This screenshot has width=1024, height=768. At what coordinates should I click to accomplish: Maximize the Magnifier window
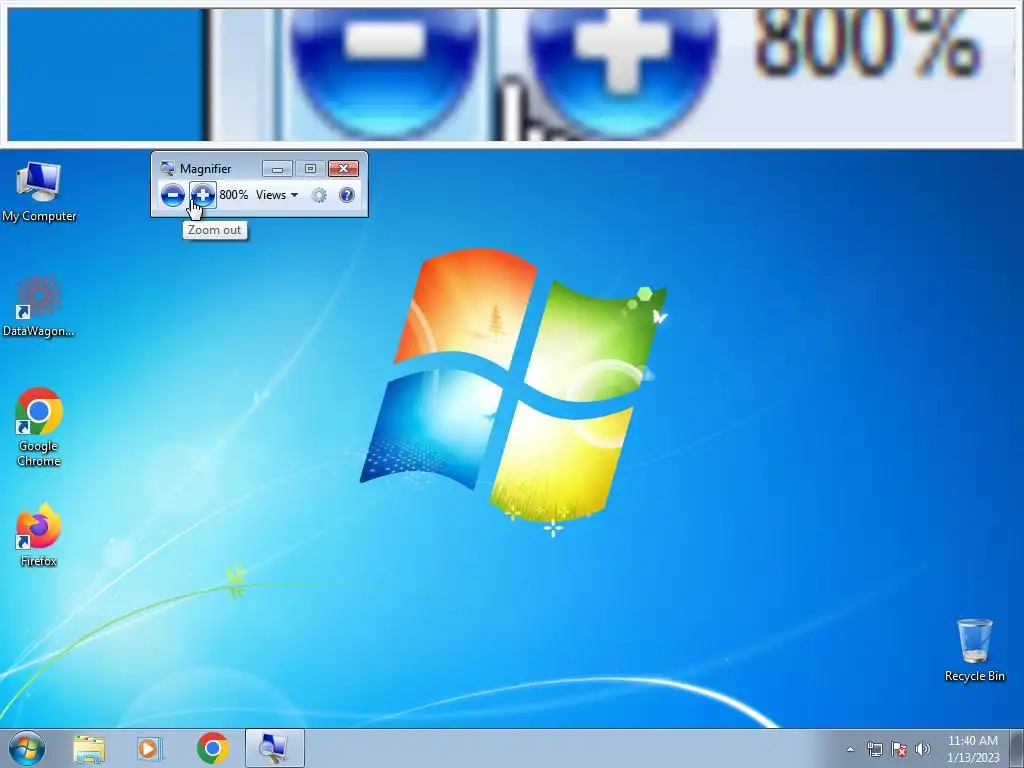point(310,169)
